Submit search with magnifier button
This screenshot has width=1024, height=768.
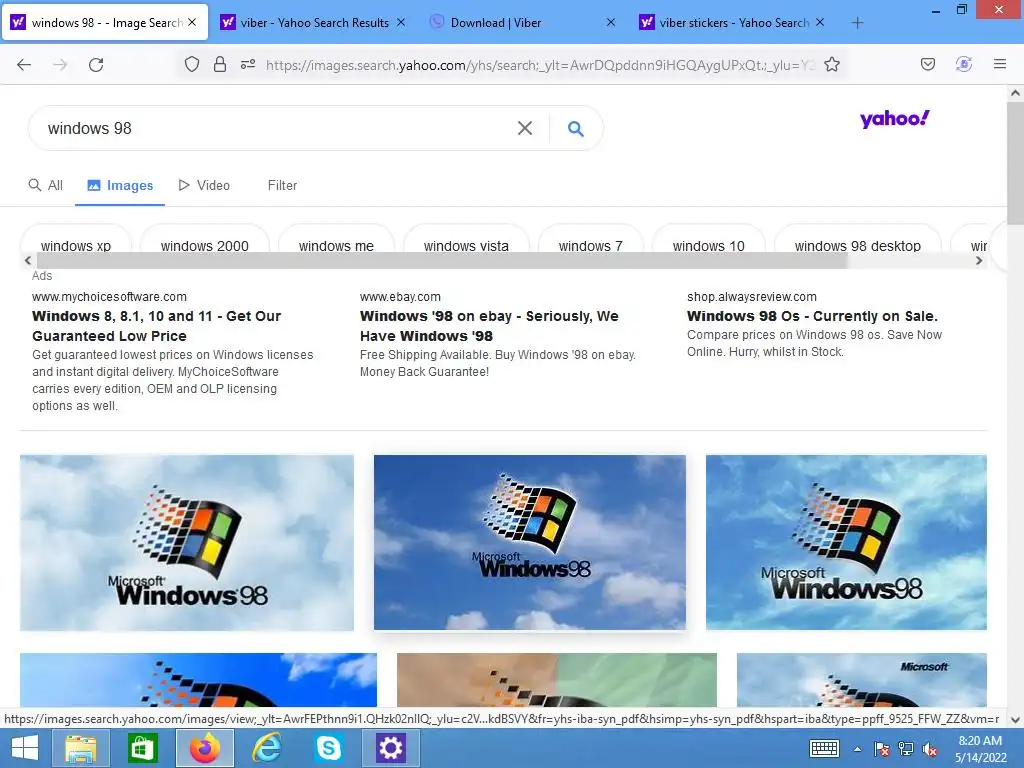click(x=575, y=129)
